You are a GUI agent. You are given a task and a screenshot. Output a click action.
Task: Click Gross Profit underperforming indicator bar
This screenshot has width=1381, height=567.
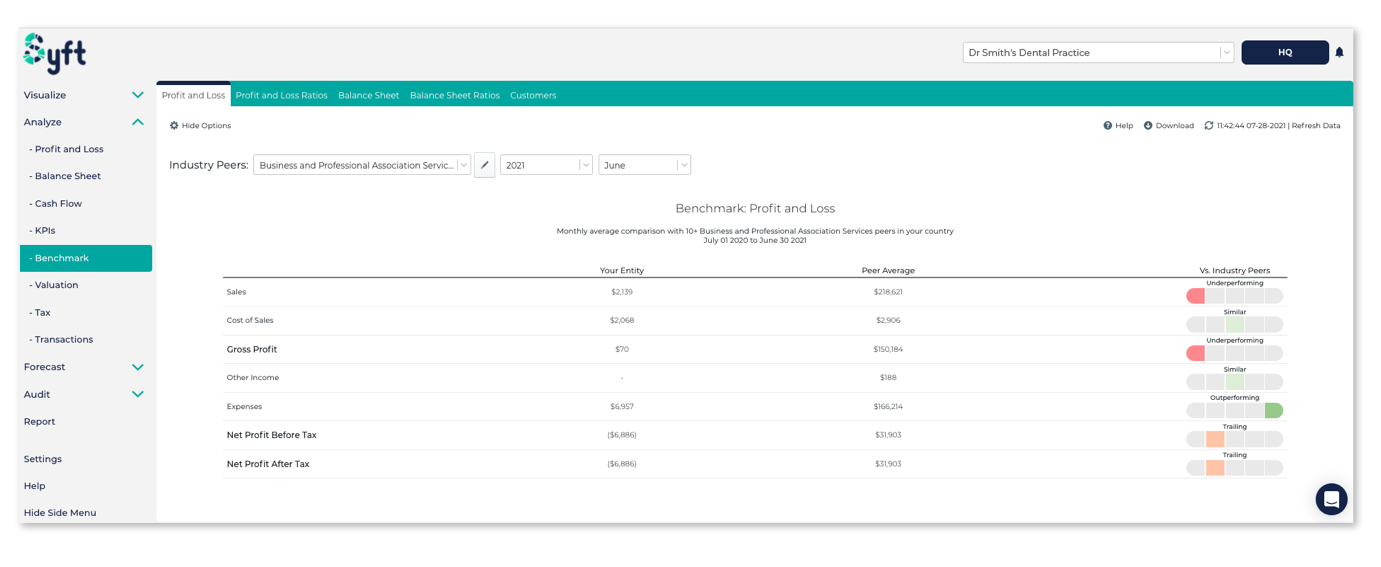point(1235,353)
